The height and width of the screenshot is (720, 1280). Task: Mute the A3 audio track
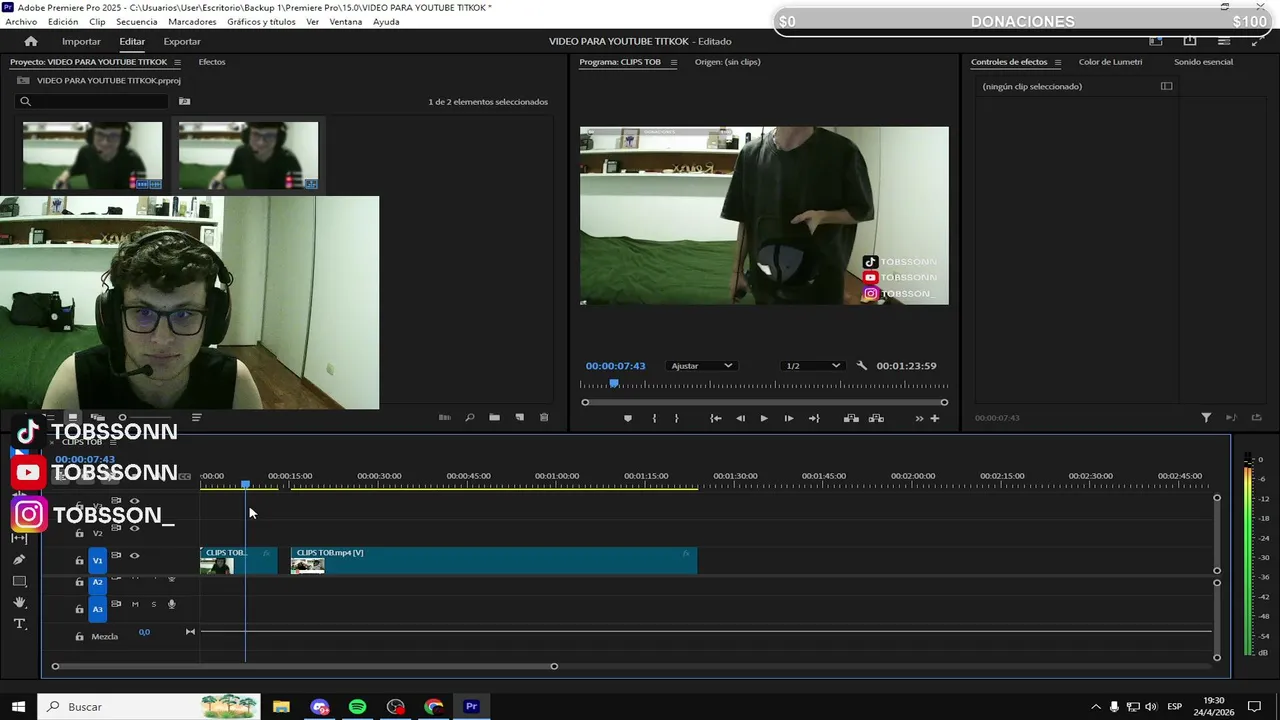click(x=135, y=604)
